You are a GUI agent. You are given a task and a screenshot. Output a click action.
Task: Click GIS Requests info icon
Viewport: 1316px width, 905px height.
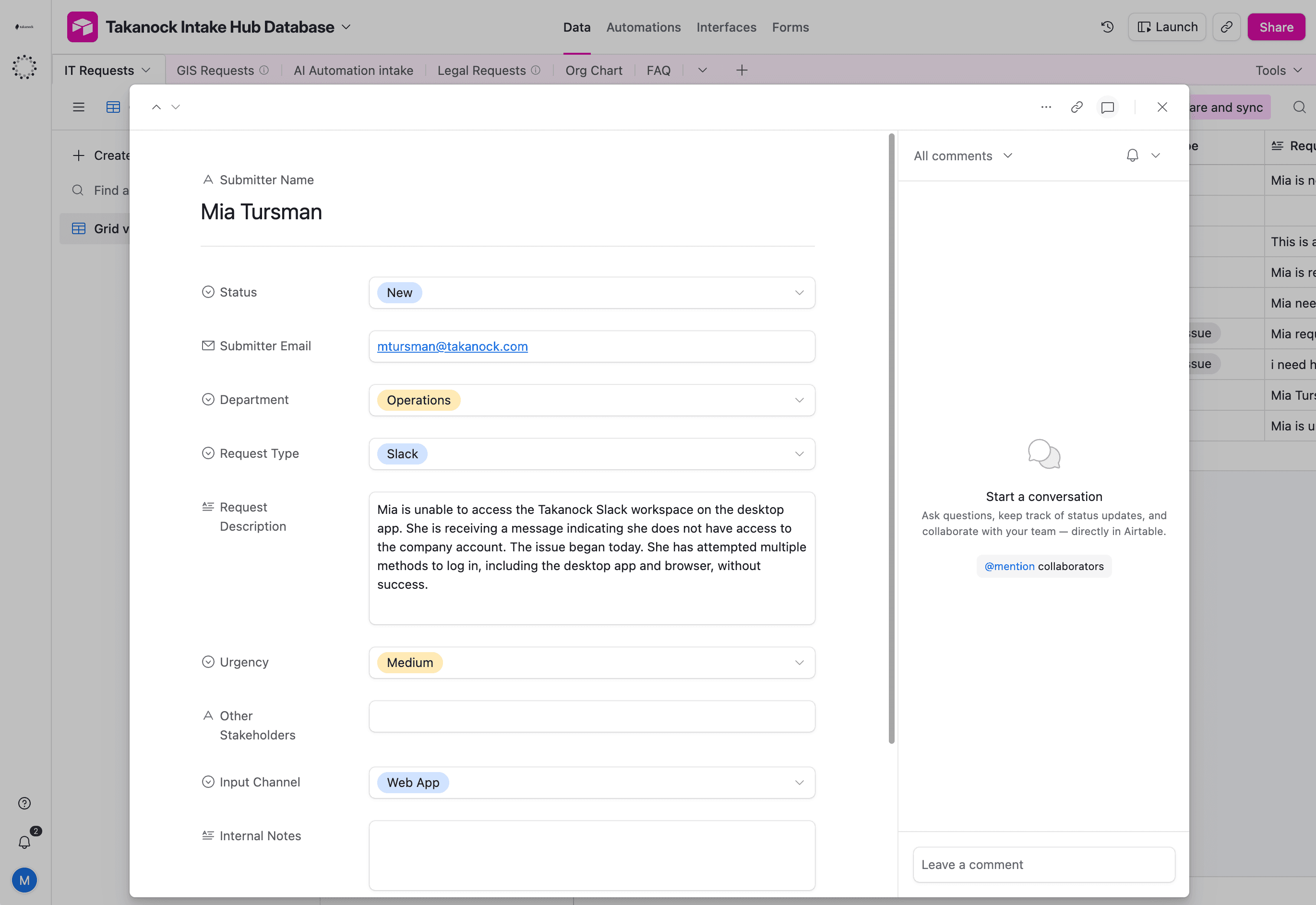[264, 71]
